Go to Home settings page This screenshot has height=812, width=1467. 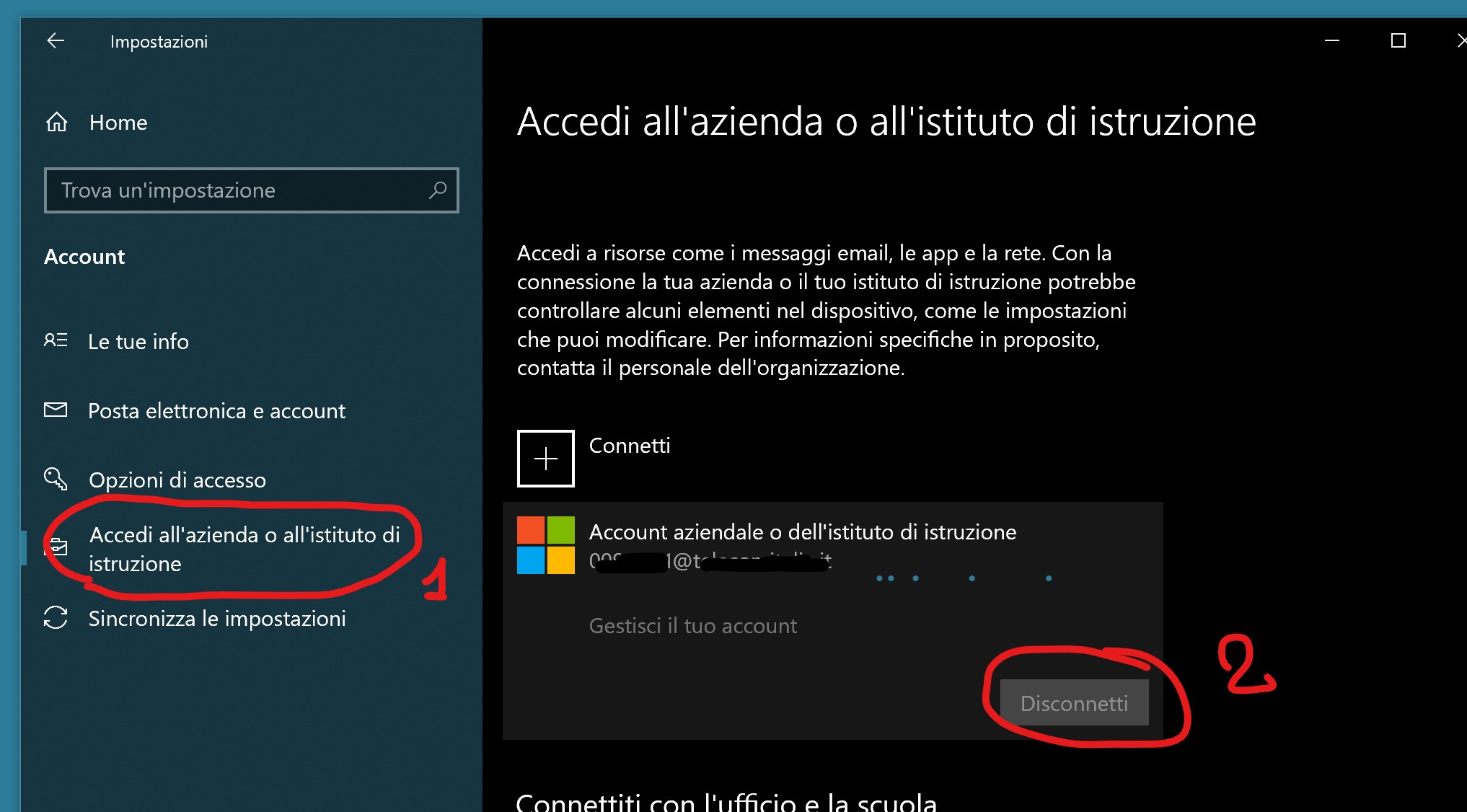click(118, 123)
